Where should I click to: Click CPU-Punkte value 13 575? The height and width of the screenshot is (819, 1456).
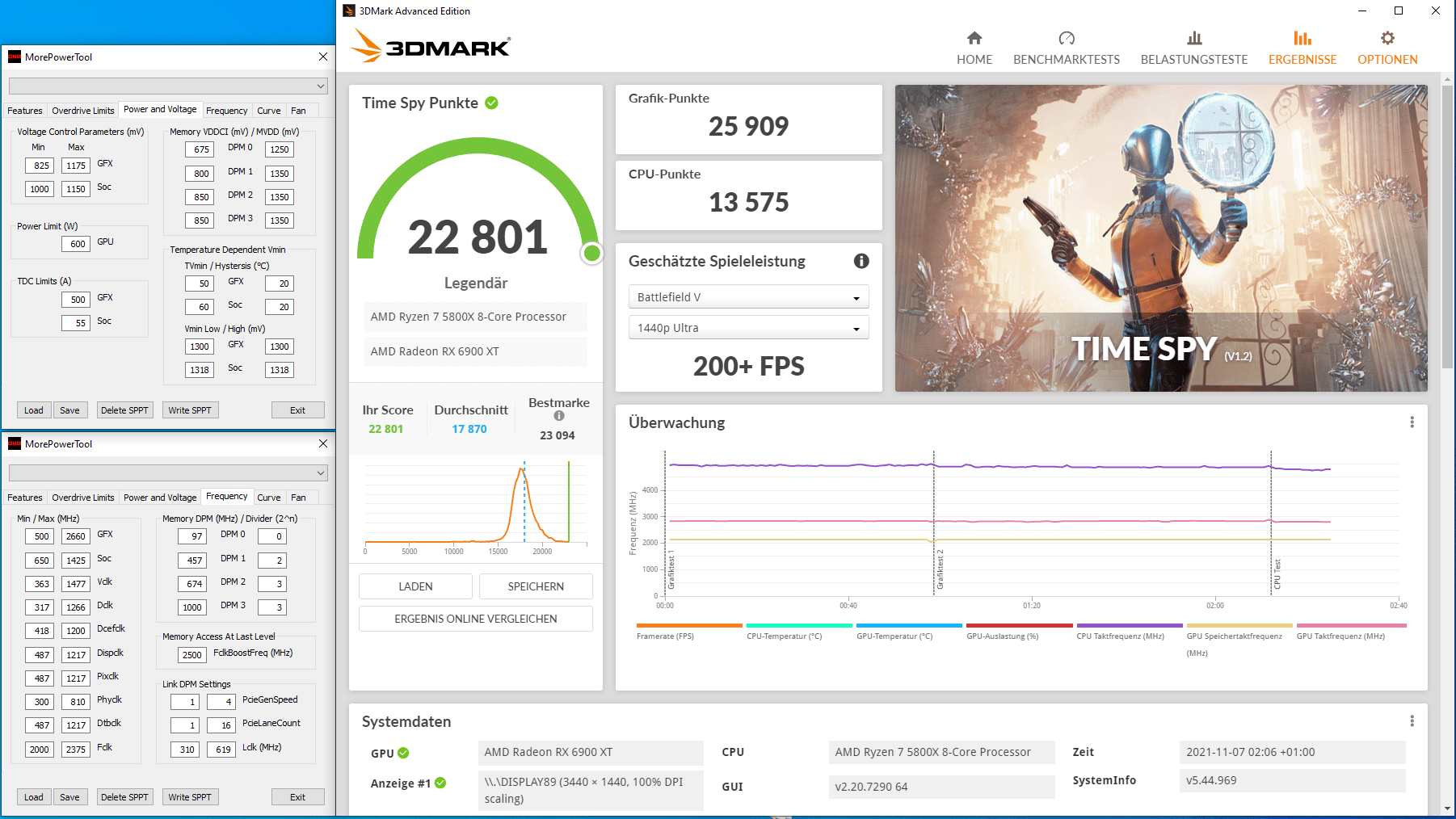pyautogui.click(x=748, y=202)
